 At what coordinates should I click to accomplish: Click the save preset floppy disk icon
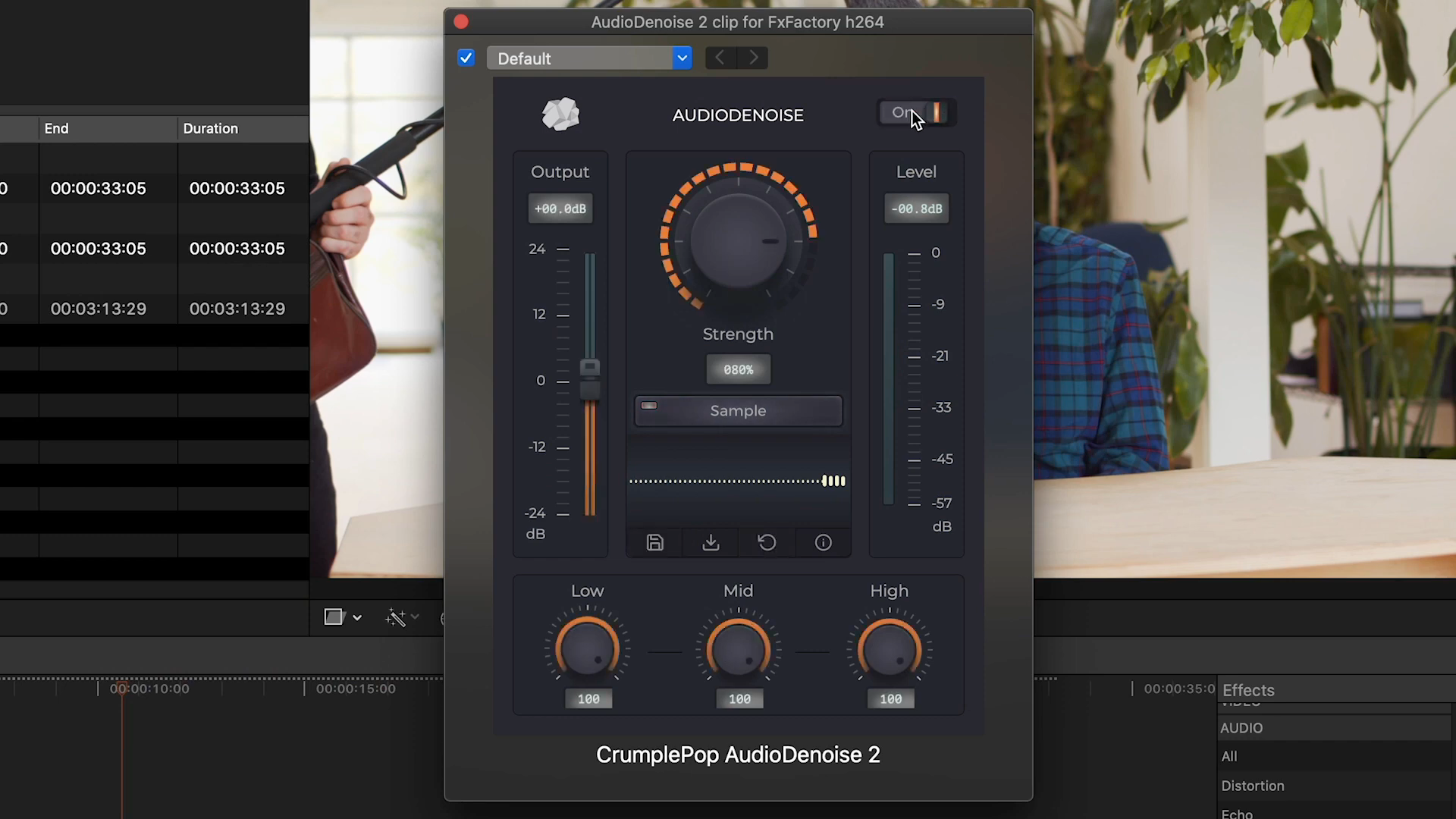click(654, 543)
